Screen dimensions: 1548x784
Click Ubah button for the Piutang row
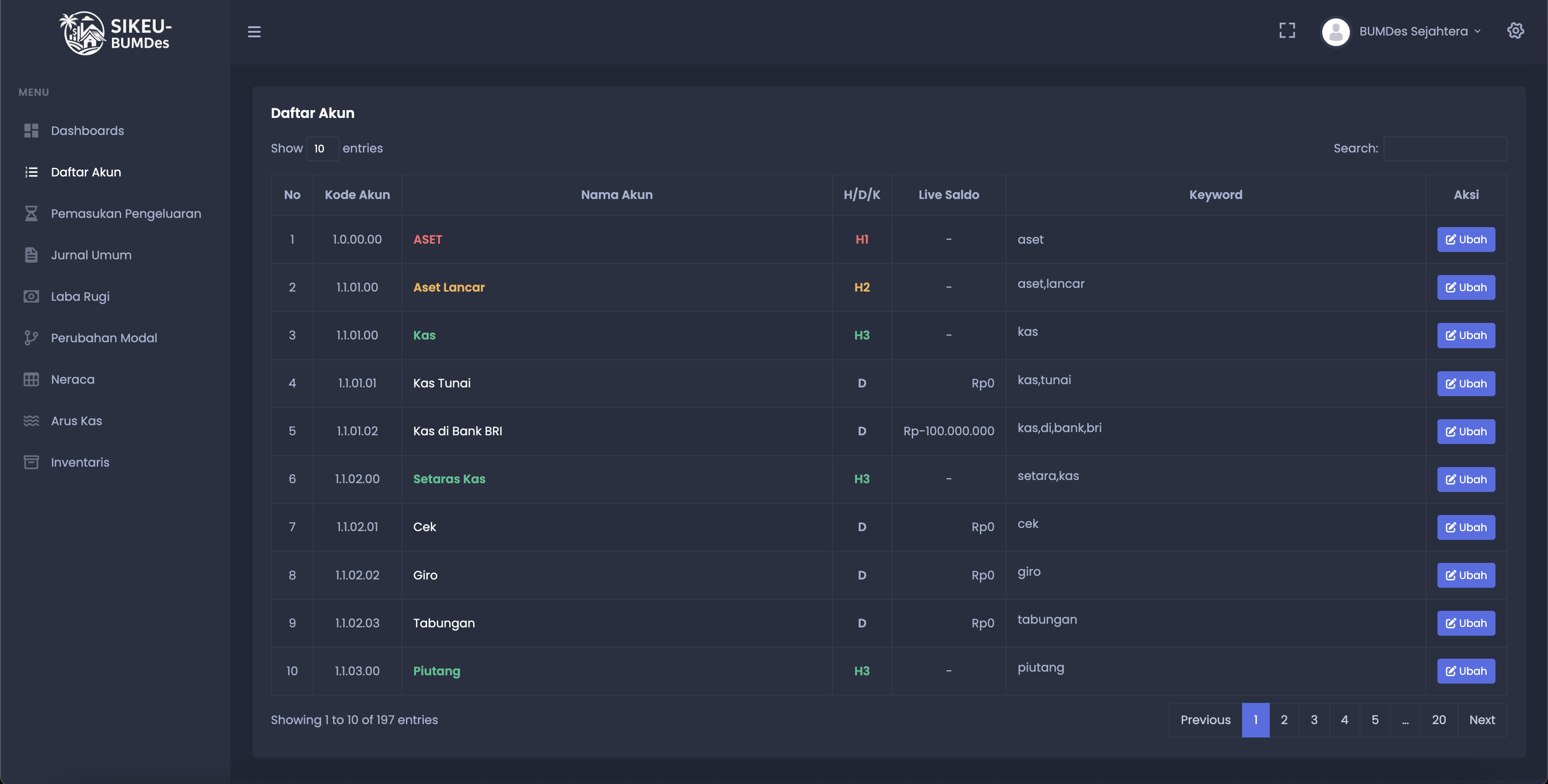coord(1466,671)
